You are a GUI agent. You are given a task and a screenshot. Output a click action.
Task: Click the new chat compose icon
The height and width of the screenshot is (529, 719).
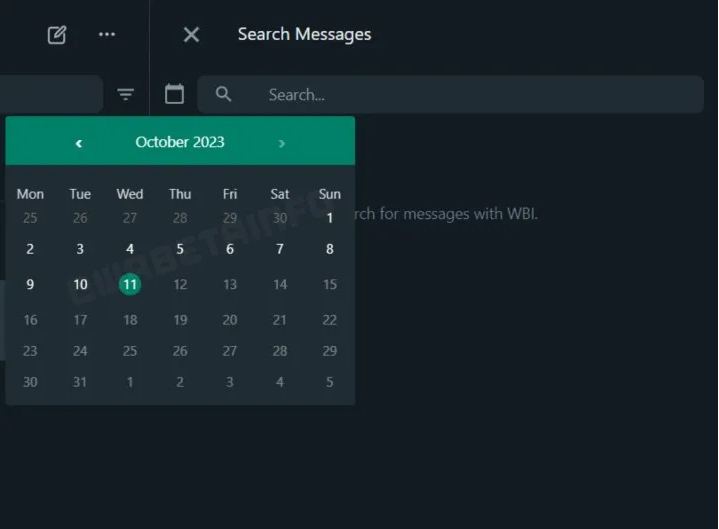(x=57, y=35)
